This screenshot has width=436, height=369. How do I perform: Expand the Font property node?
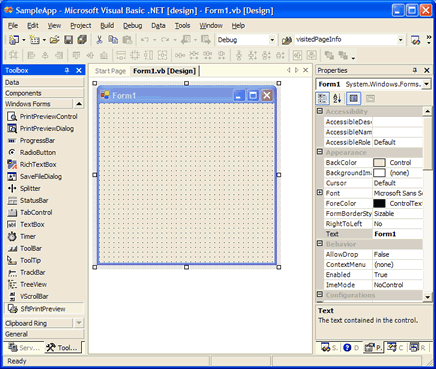point(320,193)
